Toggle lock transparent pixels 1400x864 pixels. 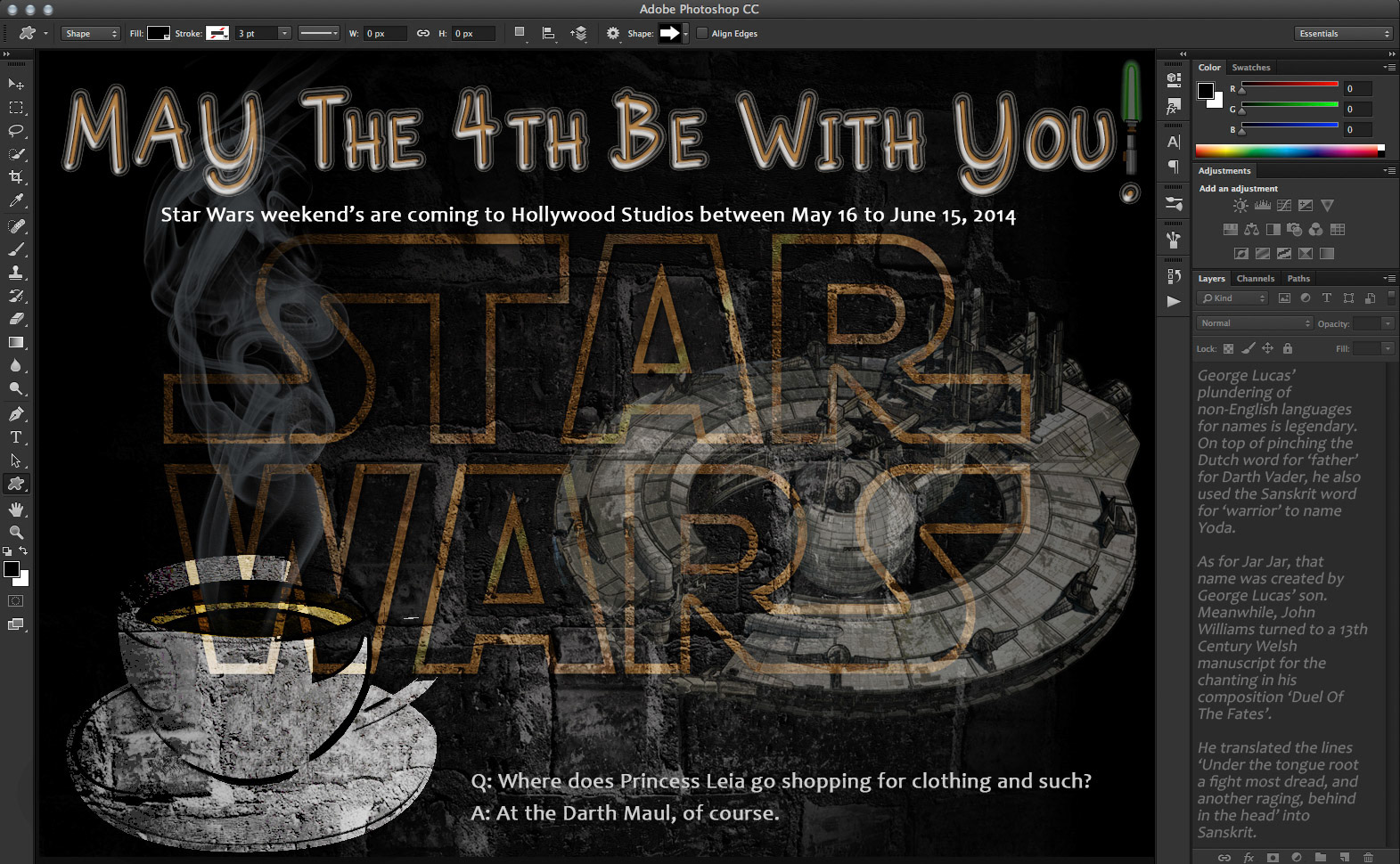pos(1228,349)
